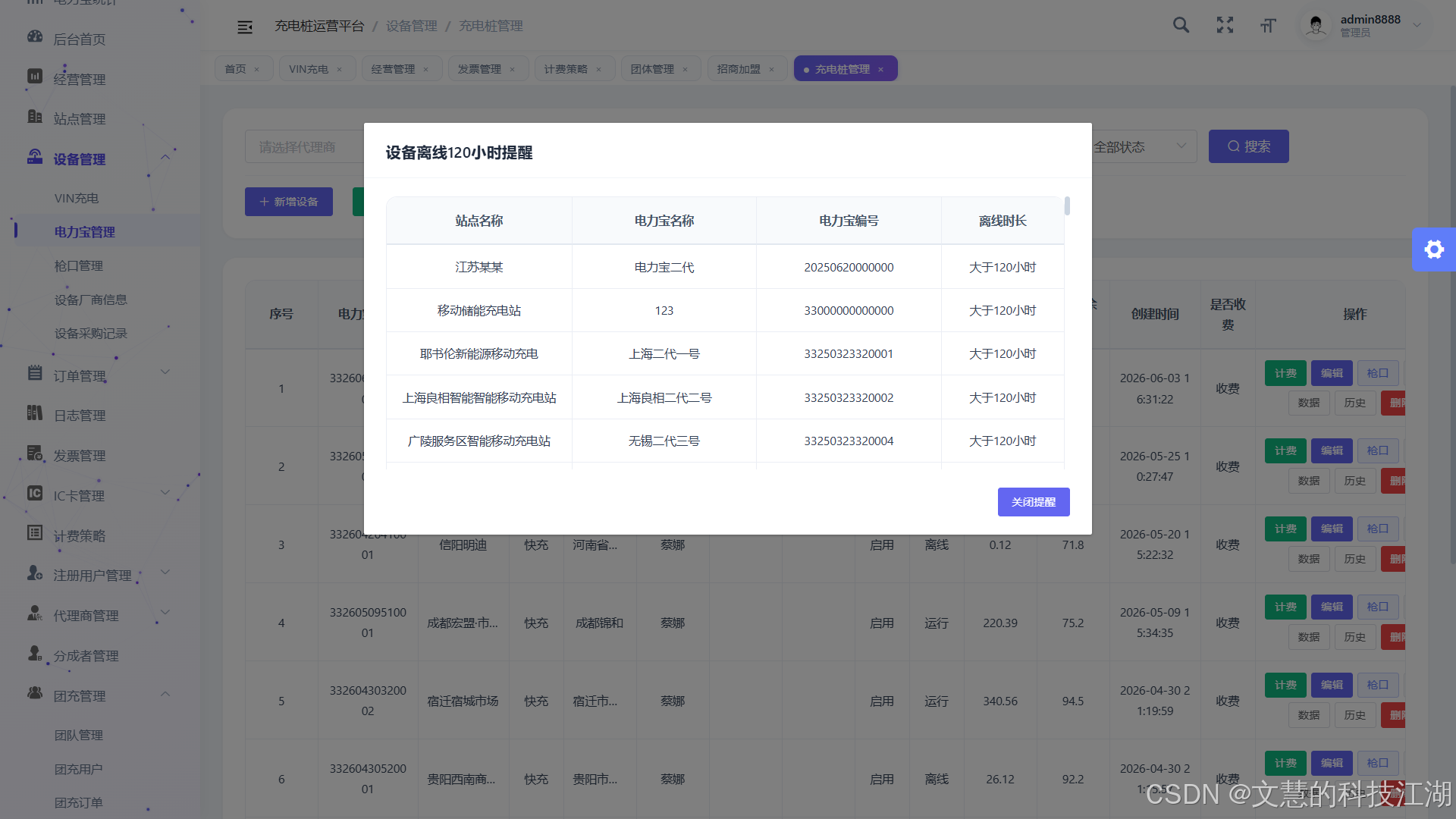The height and width of the screenshot is (819, 1456).
Task: Open 团队管理 in the sidebar
Action: (78, 735)
